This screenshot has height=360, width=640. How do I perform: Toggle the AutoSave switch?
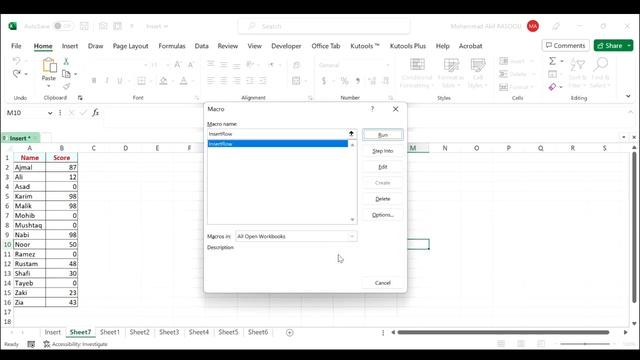click(x=63, y=26)
